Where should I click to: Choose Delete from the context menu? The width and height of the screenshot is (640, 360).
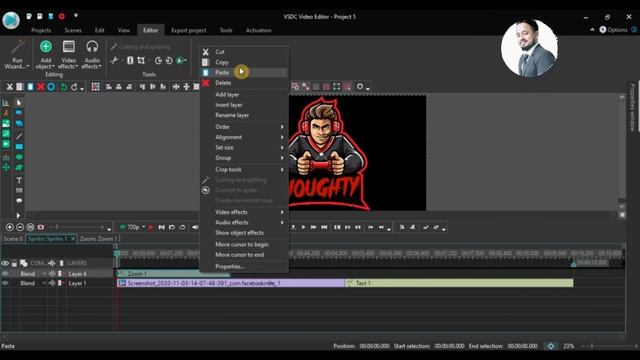pos(244,83)
